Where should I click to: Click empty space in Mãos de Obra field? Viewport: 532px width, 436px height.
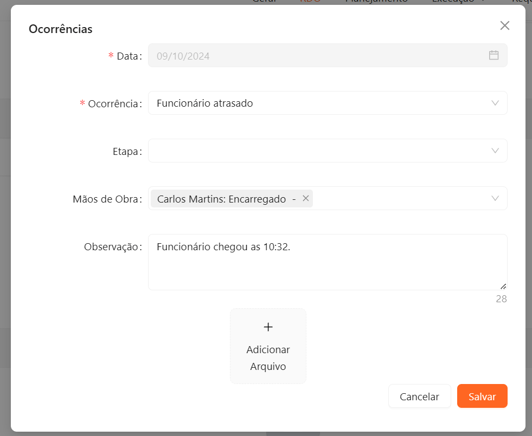tap(400, 198)
